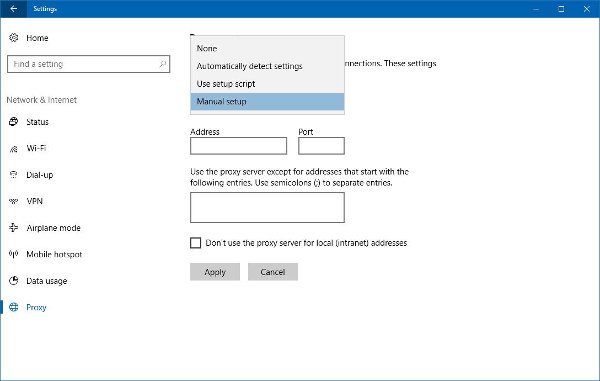Choose None in proxy dropdown
This screenshot has width=600, height=381.
pos(267,49)
